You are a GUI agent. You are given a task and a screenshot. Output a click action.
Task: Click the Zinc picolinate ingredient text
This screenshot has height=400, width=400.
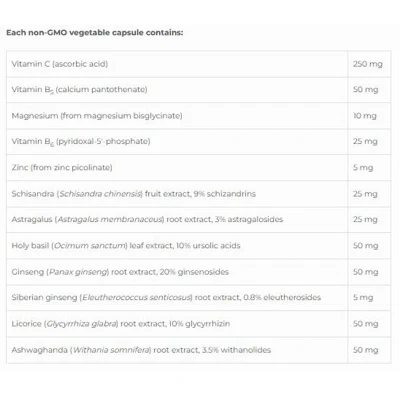[62, 167]
